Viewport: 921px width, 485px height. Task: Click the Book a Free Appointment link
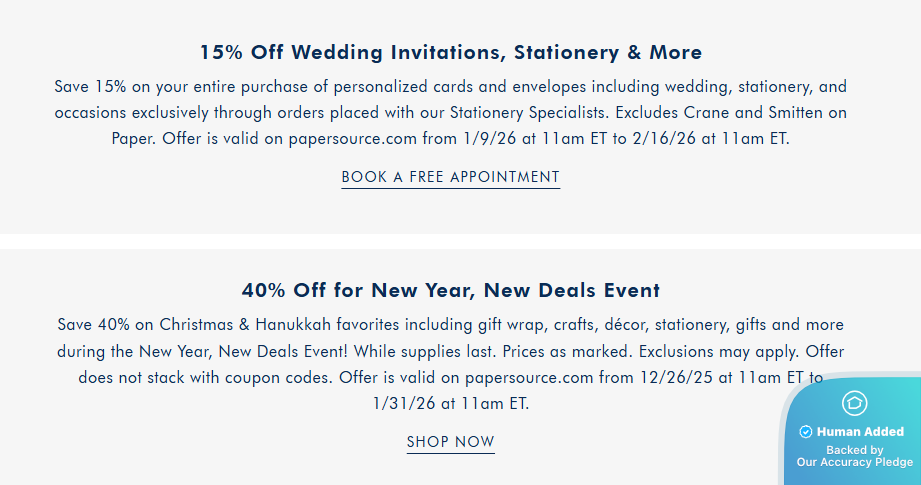(x=450, y=177)
